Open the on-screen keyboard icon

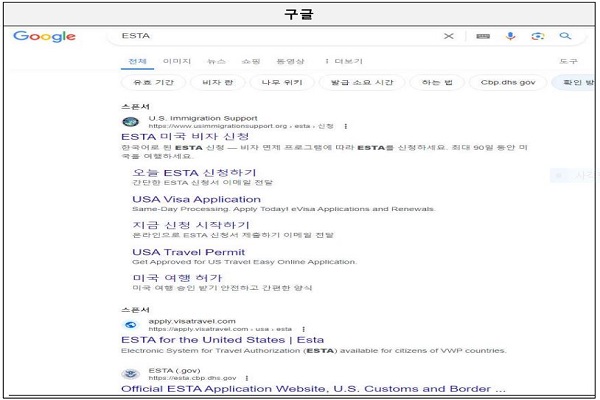point(483,36)
